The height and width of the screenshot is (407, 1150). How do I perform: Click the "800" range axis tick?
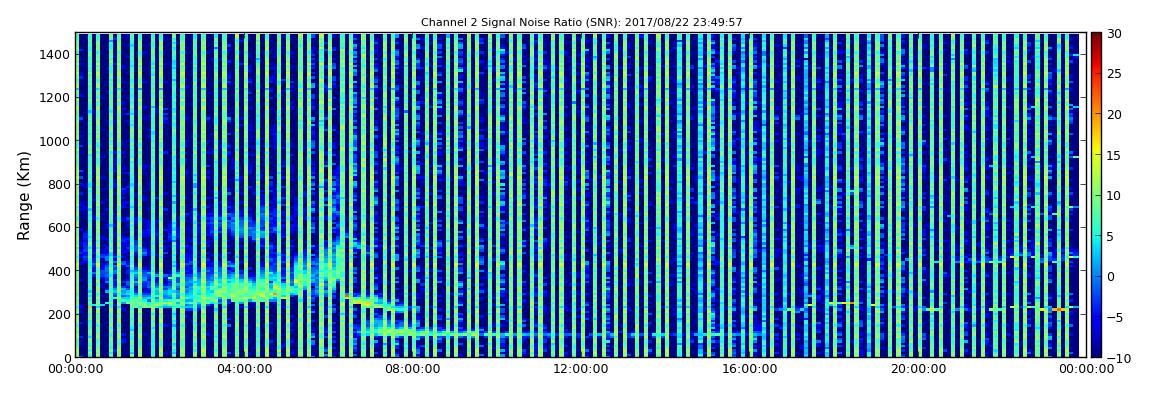tap(59, 184)
